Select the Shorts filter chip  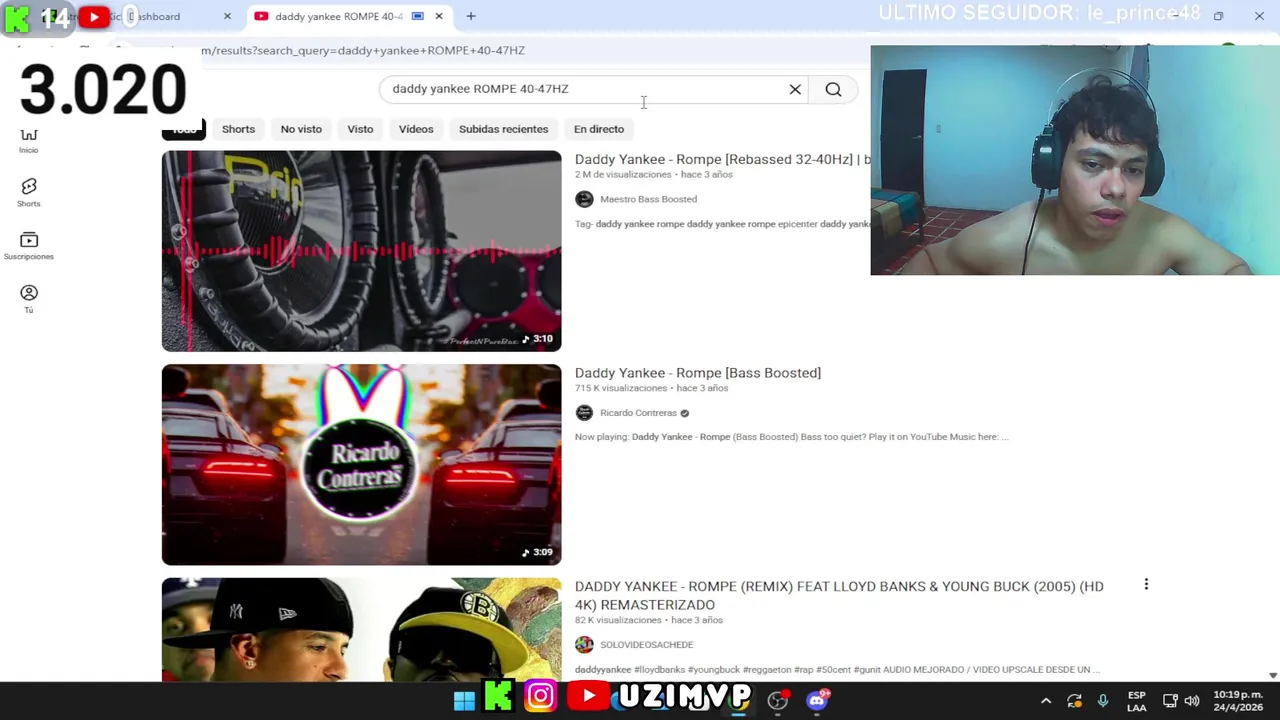pyautogui.click(x=238, y=129)
